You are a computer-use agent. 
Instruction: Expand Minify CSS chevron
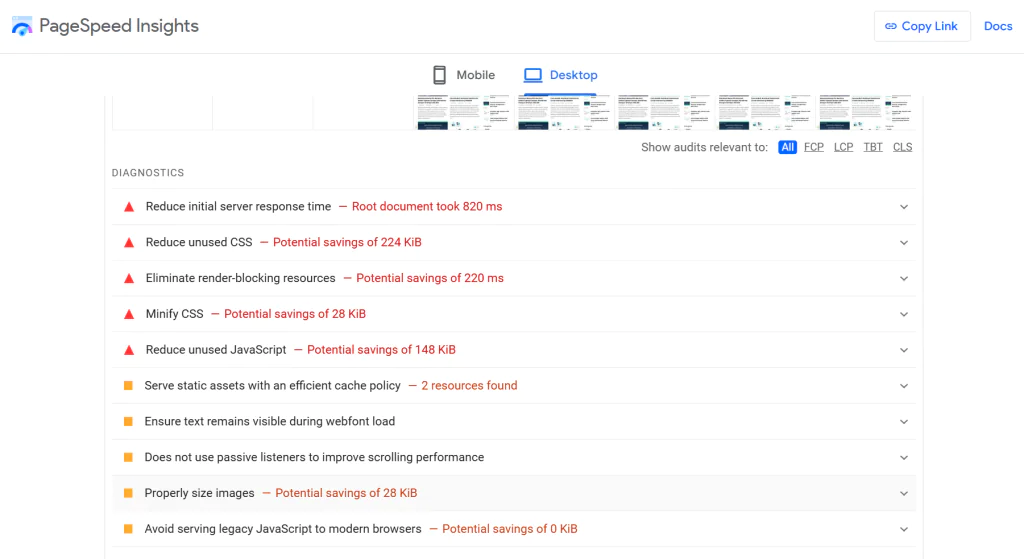click(x=904, y=315)
